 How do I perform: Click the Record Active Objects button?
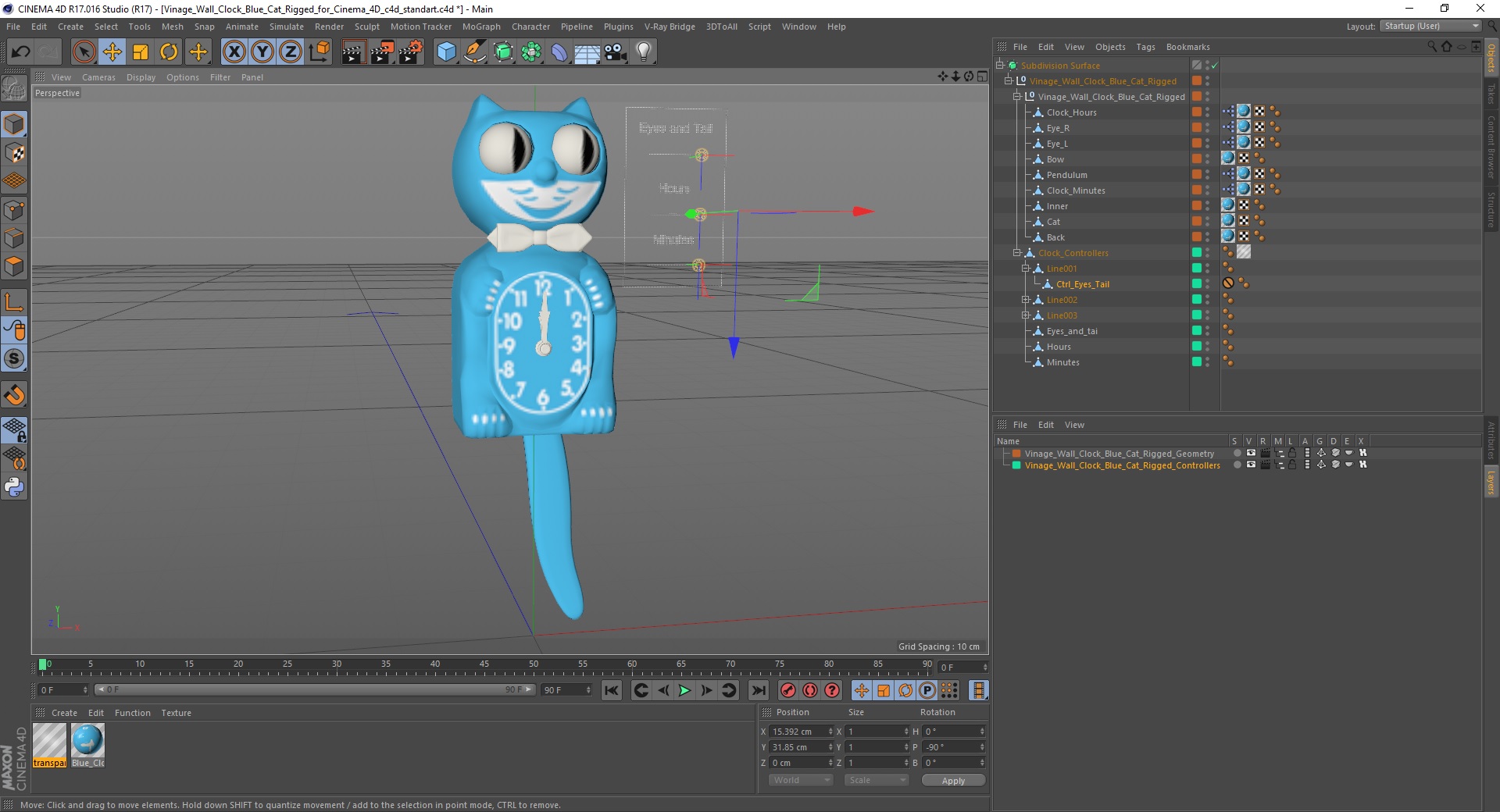(x=787, y=690)
